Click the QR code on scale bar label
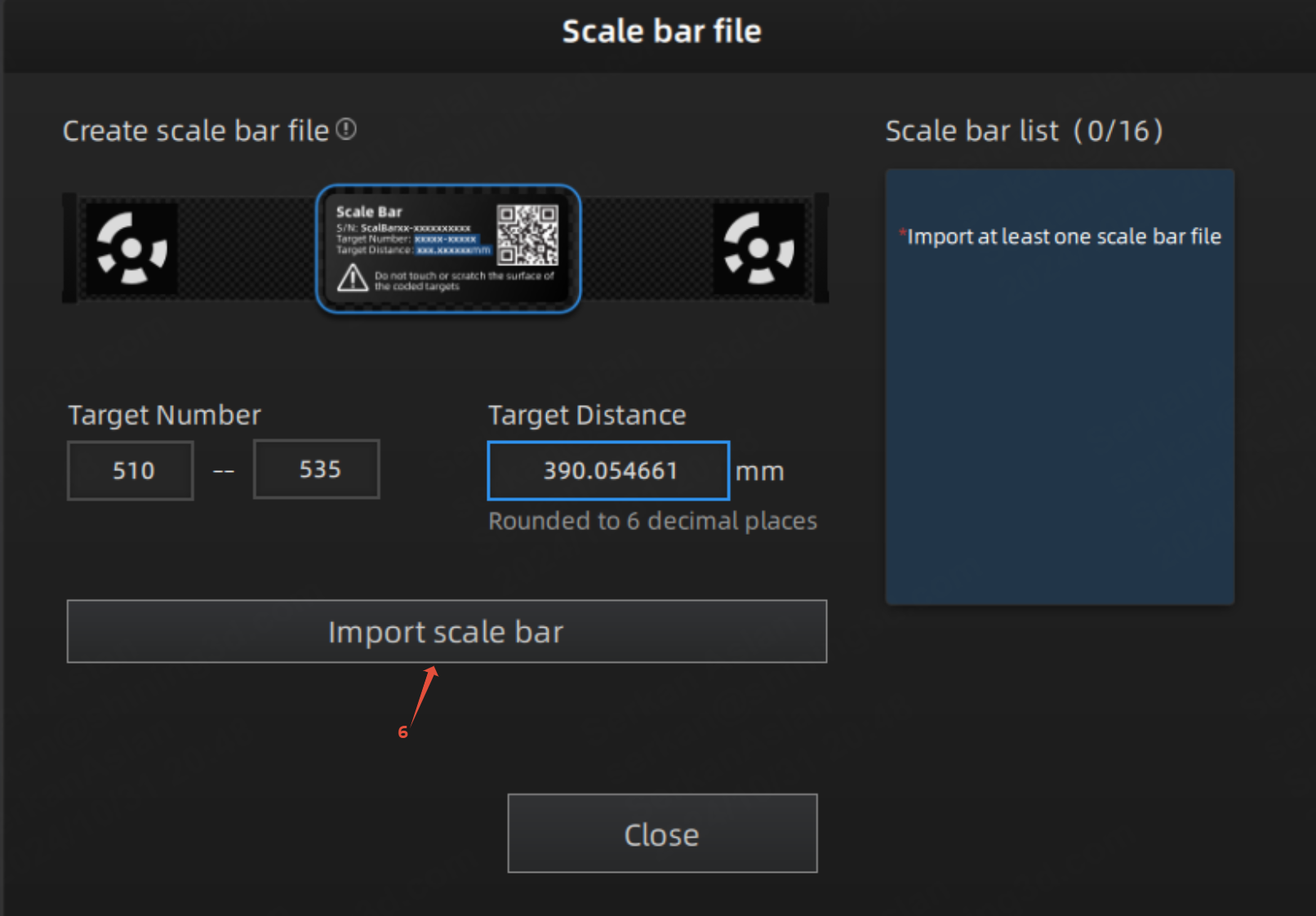 (x=528, y=235)
